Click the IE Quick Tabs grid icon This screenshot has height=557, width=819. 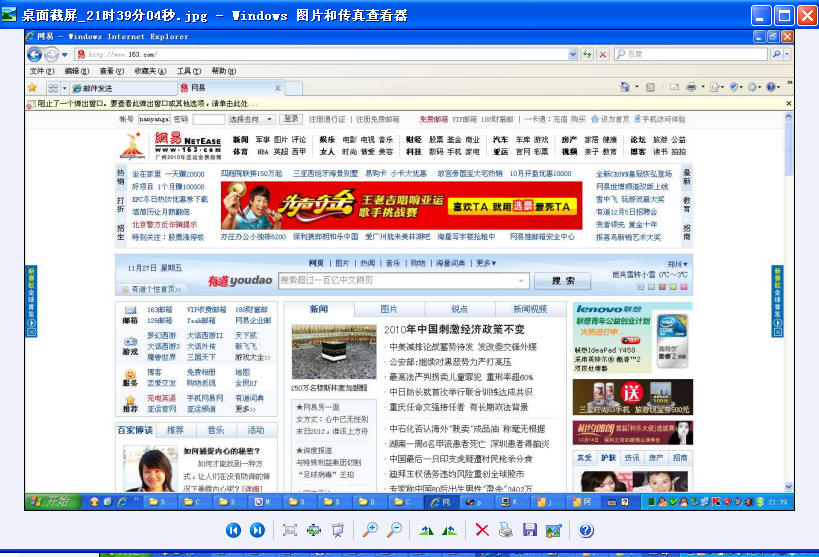click(53, 88)
